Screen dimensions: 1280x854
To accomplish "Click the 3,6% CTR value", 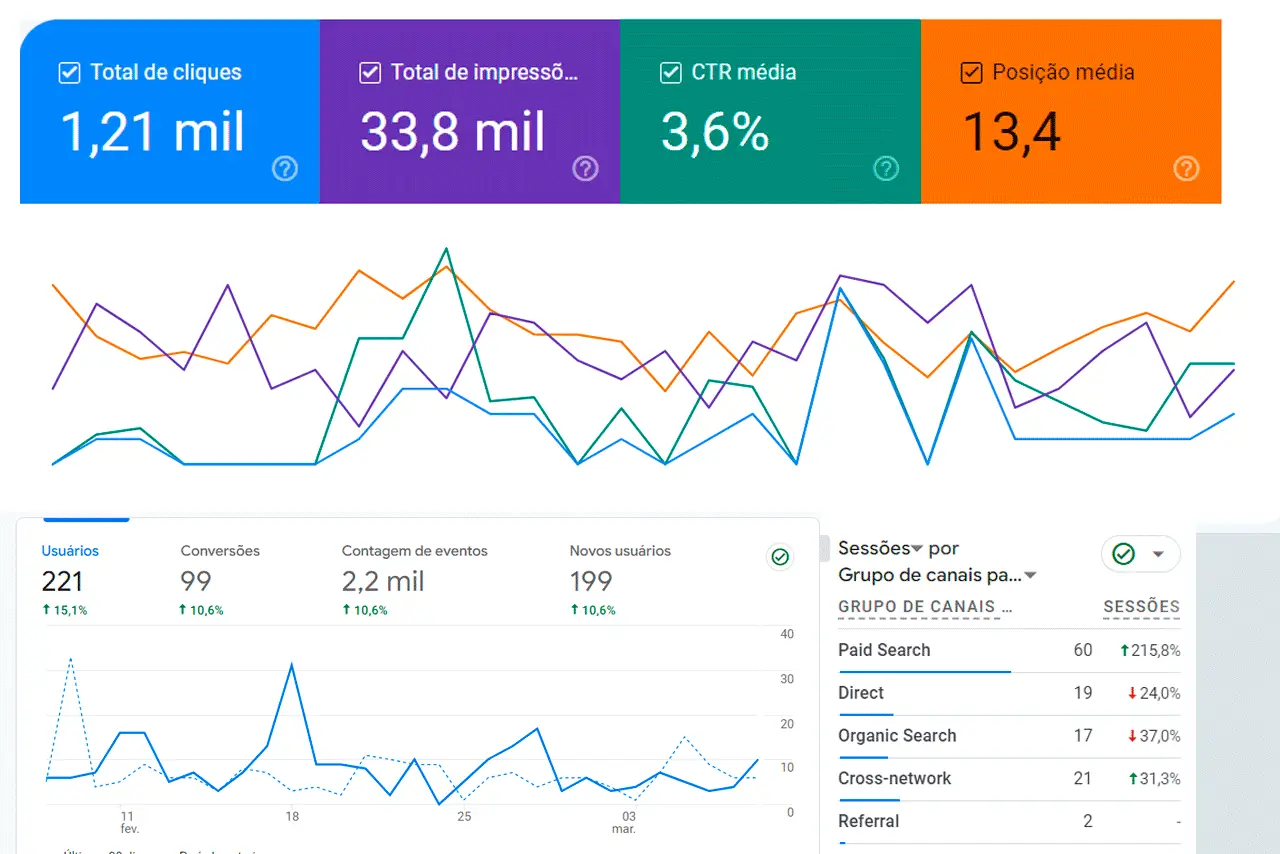I will coord(715,131).
